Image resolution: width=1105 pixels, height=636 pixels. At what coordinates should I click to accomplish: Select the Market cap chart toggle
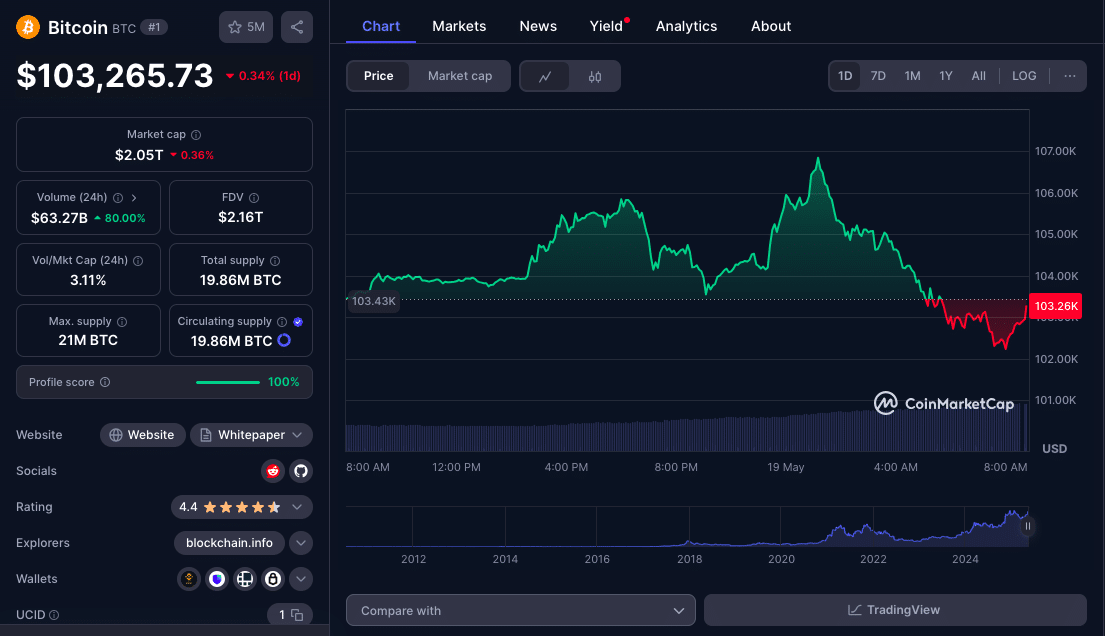click(459, 76)
